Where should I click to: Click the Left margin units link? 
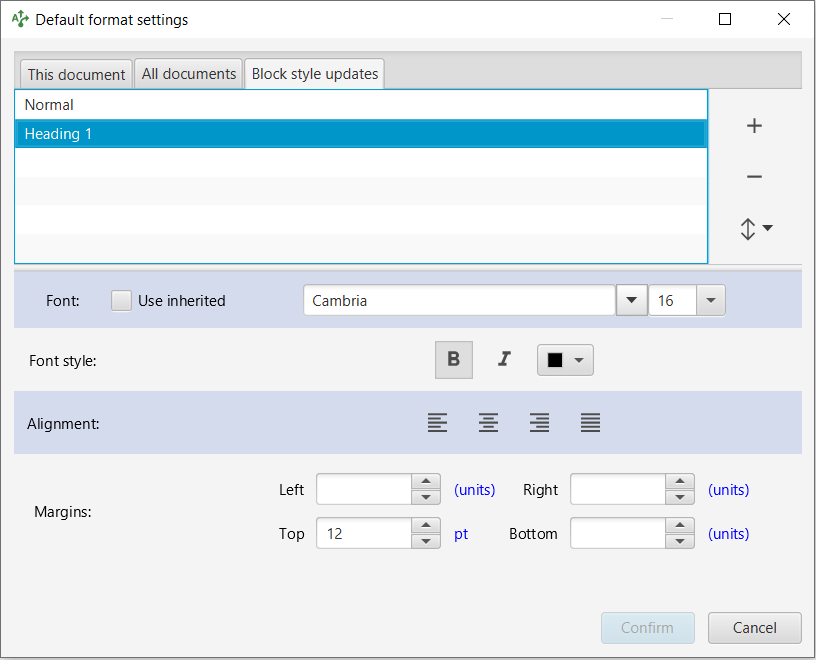click(475, 490)
